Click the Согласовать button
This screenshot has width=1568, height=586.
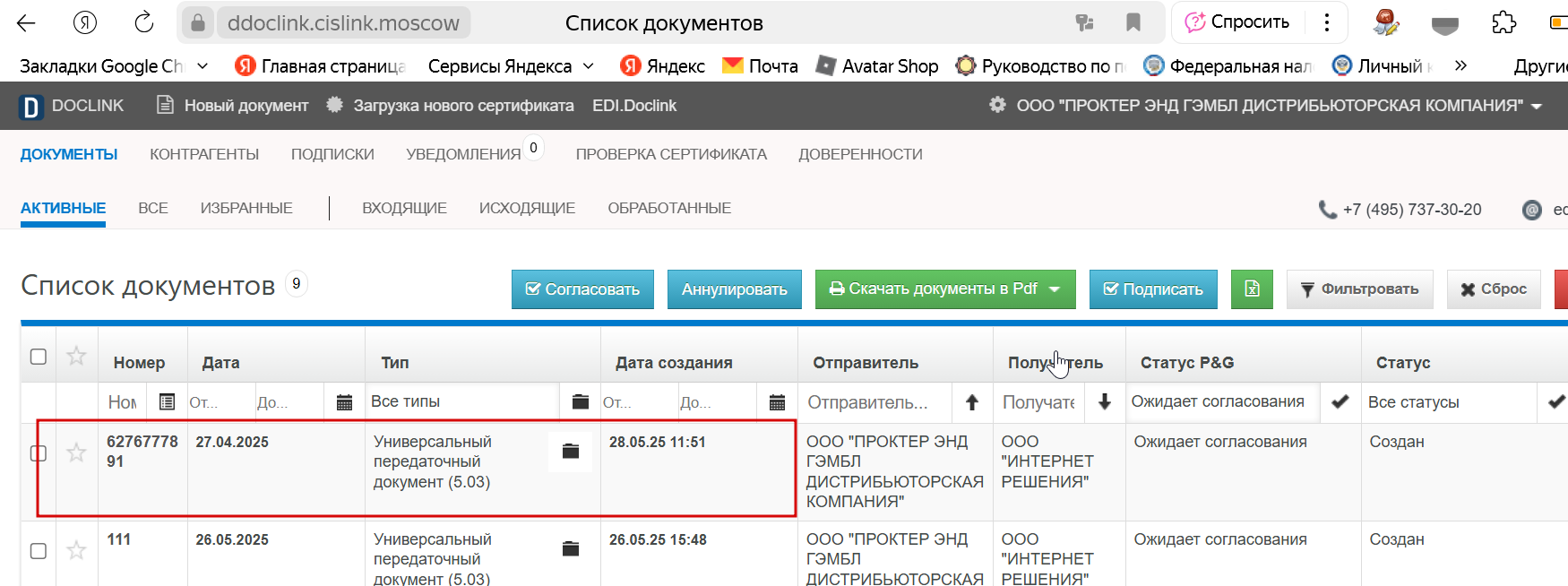(582, 289)
